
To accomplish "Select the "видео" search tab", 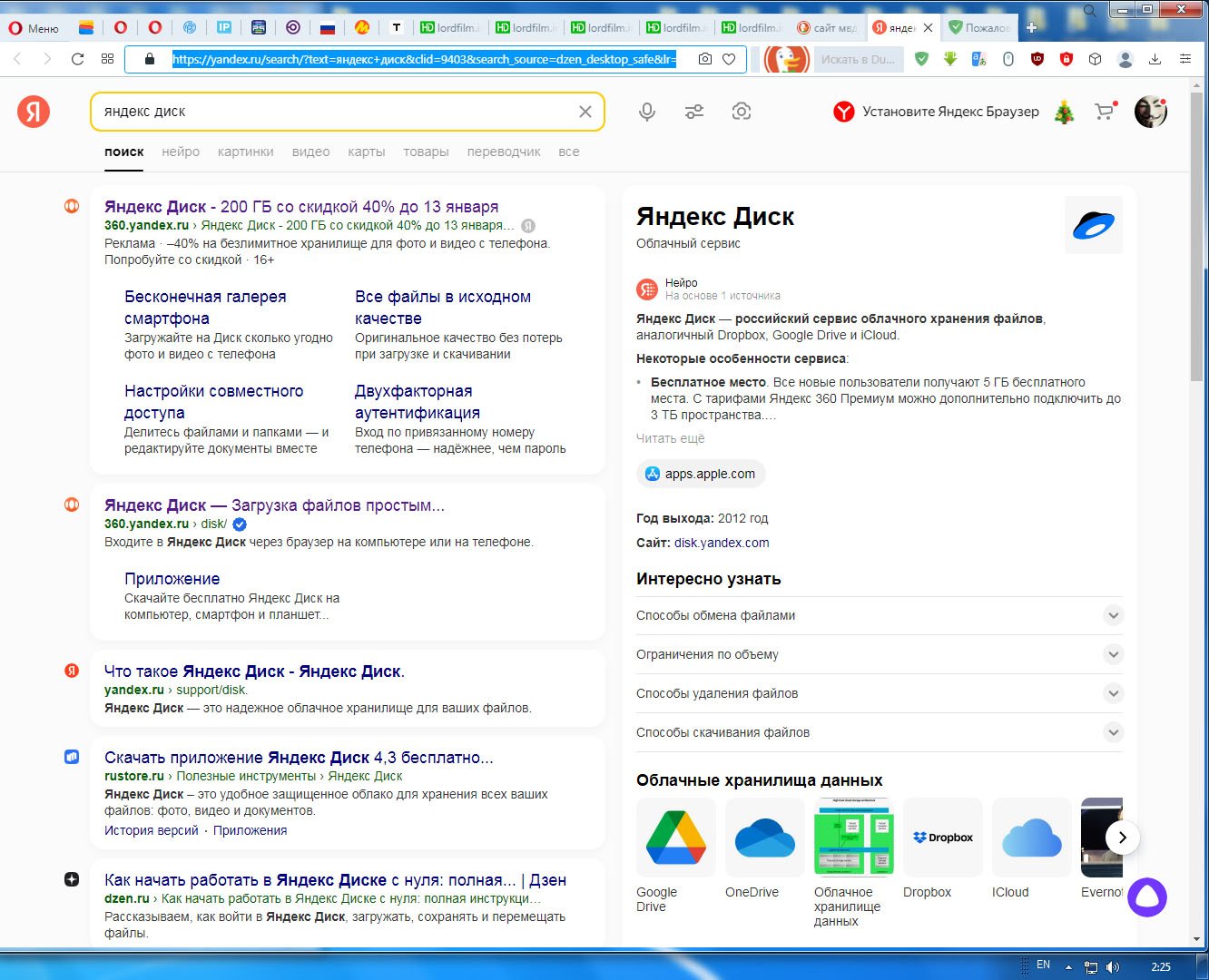I will [311, 152].
